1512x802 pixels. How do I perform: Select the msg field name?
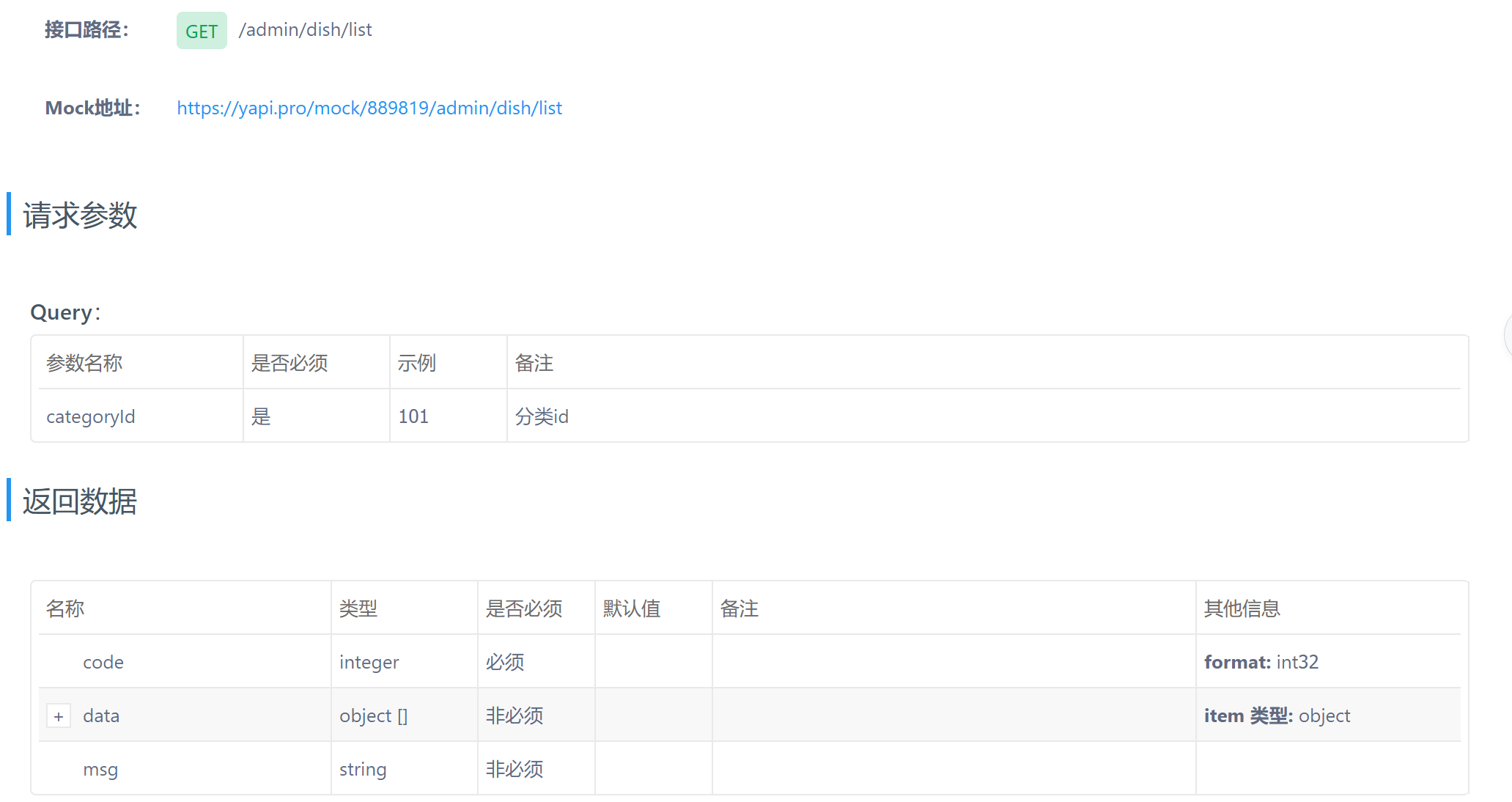(x=100, y=769)
